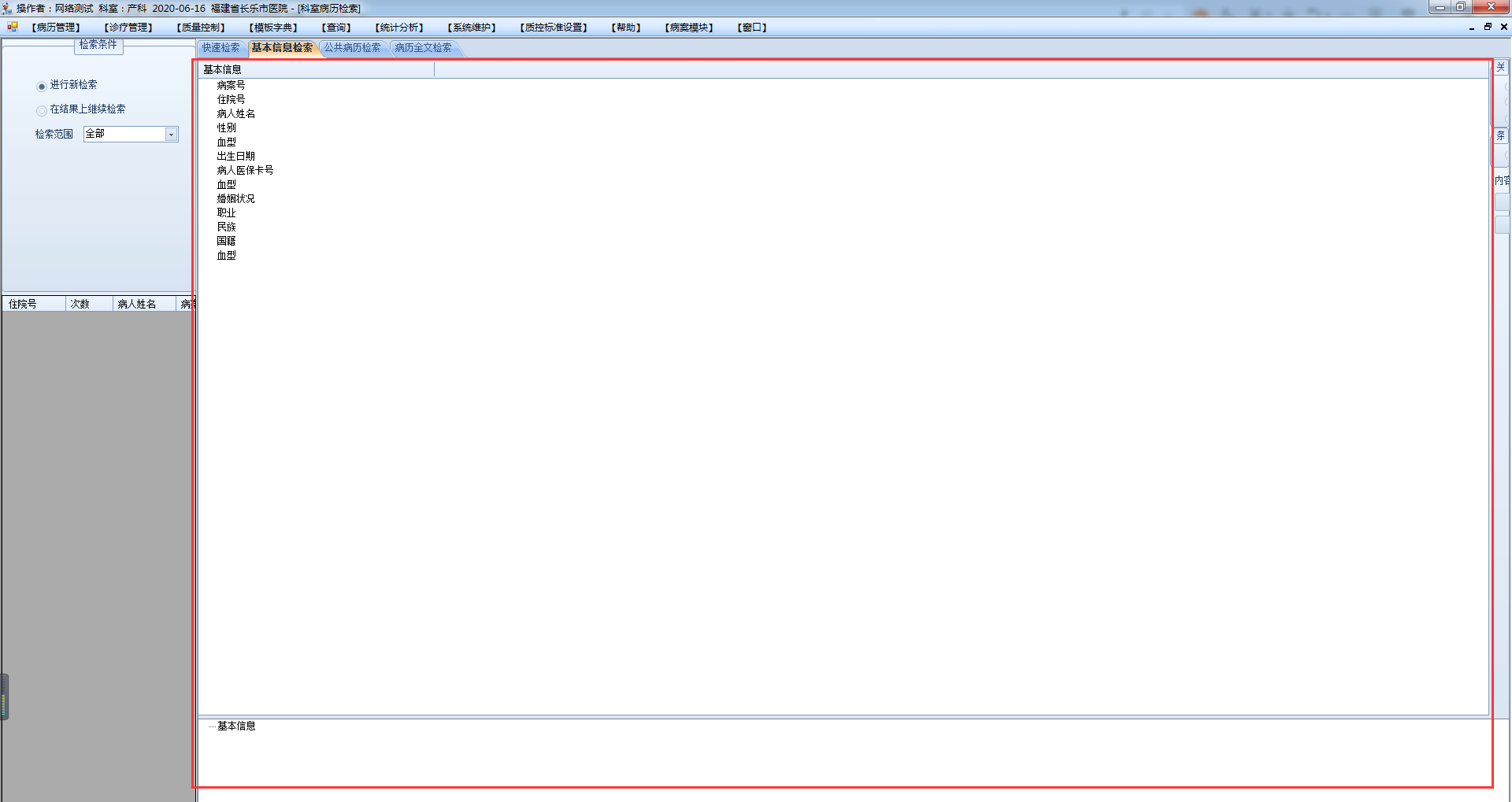Screen dimensions: 1512x802
Task: Click the 基本信息 column header of the field list
Action: tap(316, 69)
